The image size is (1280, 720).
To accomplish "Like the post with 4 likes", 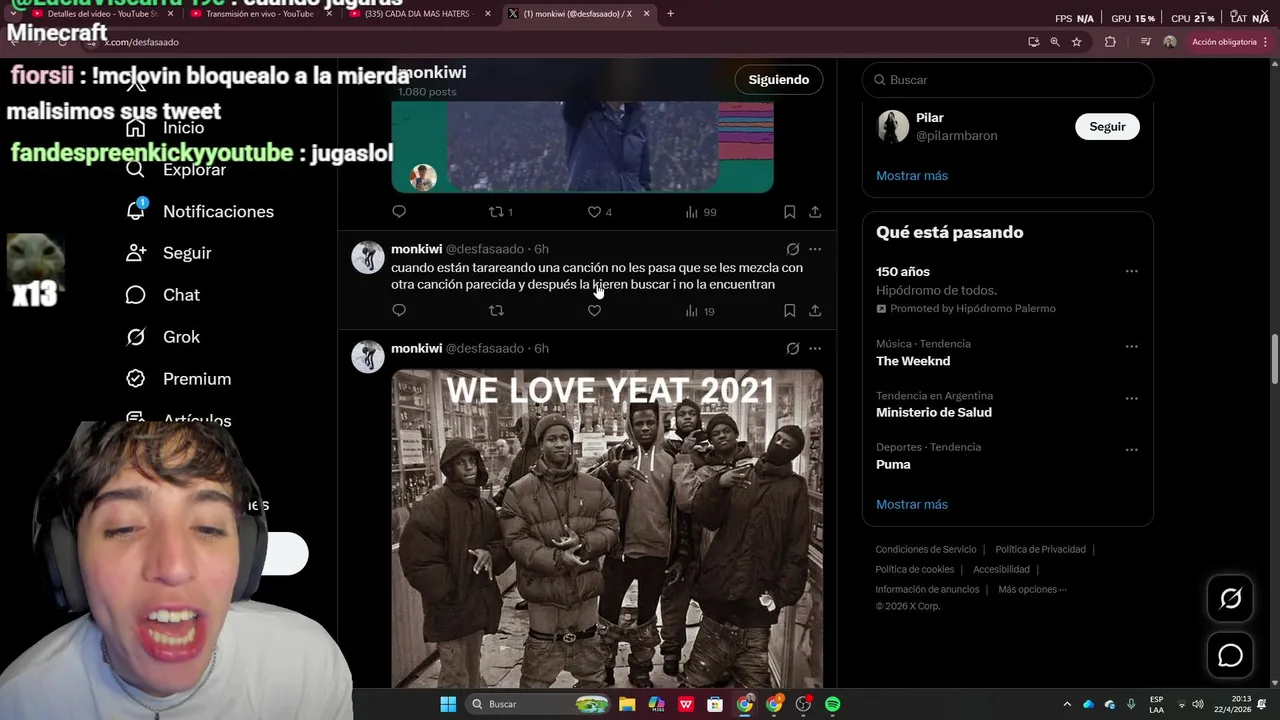I will [x=599, y=212].
